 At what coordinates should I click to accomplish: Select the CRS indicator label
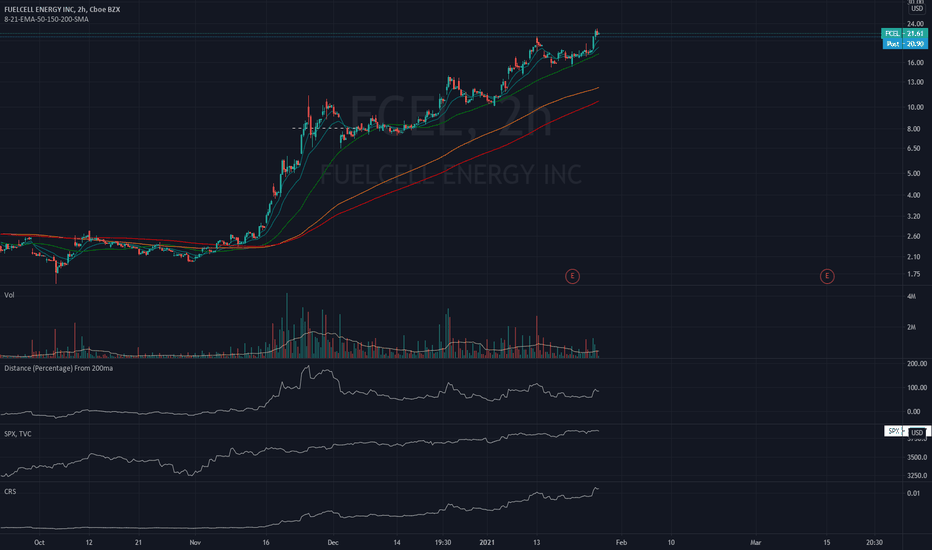point(10,492)
